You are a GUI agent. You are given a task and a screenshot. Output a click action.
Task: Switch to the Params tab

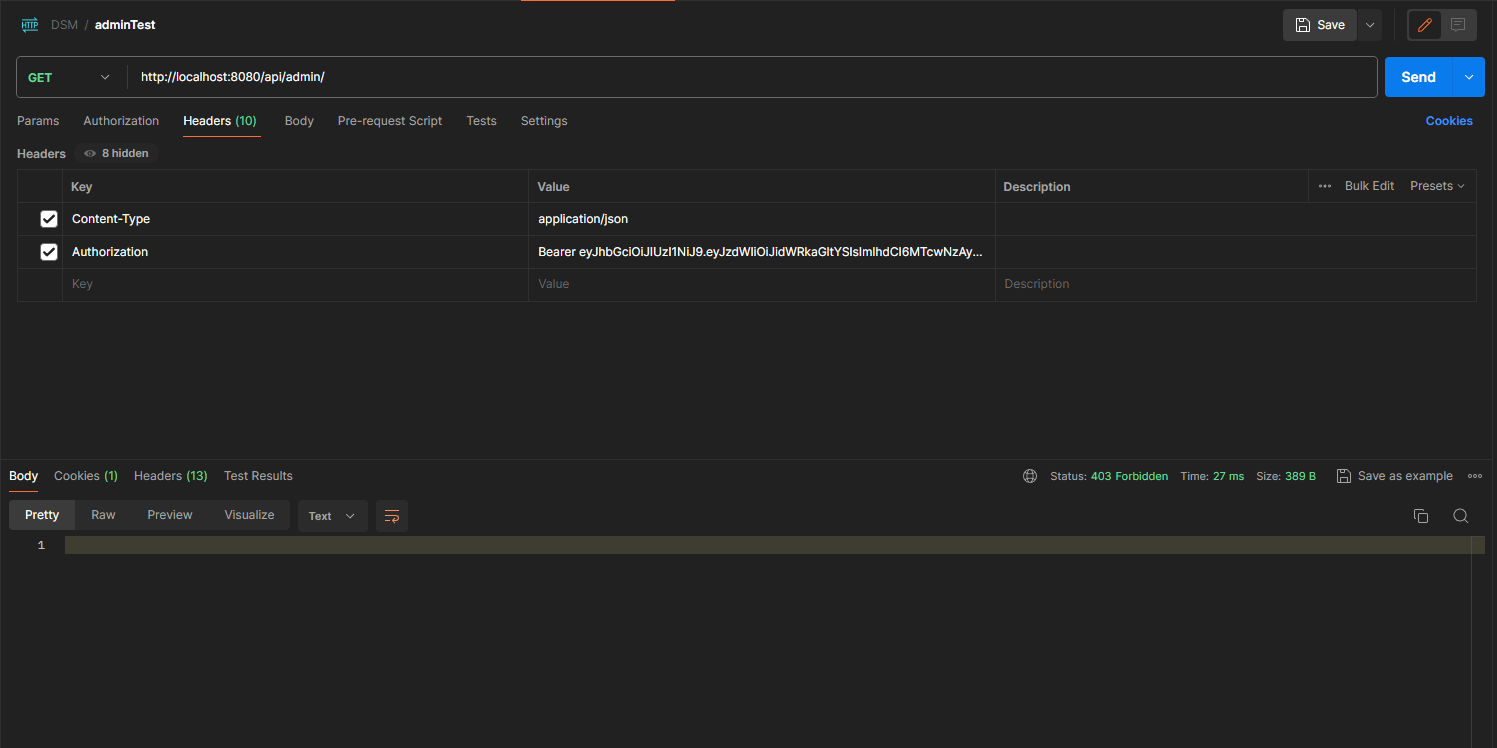coord(38,121)
